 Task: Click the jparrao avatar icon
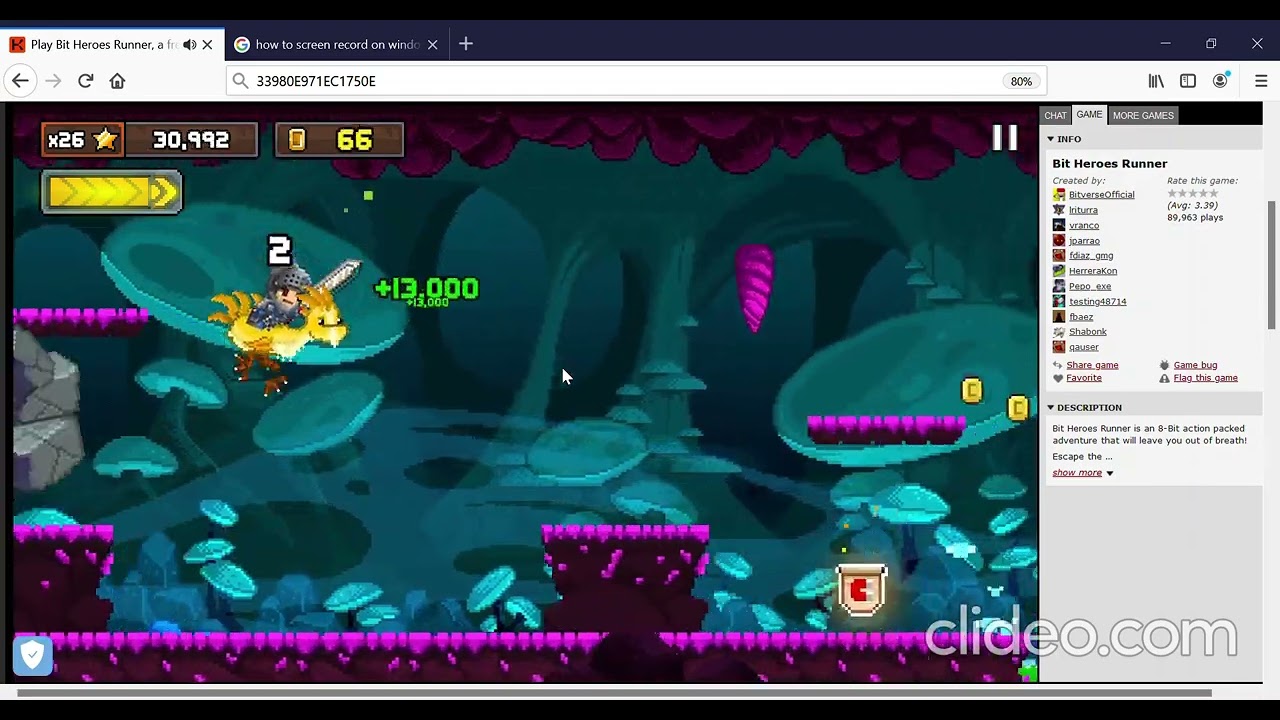(x=1059, y=241)
